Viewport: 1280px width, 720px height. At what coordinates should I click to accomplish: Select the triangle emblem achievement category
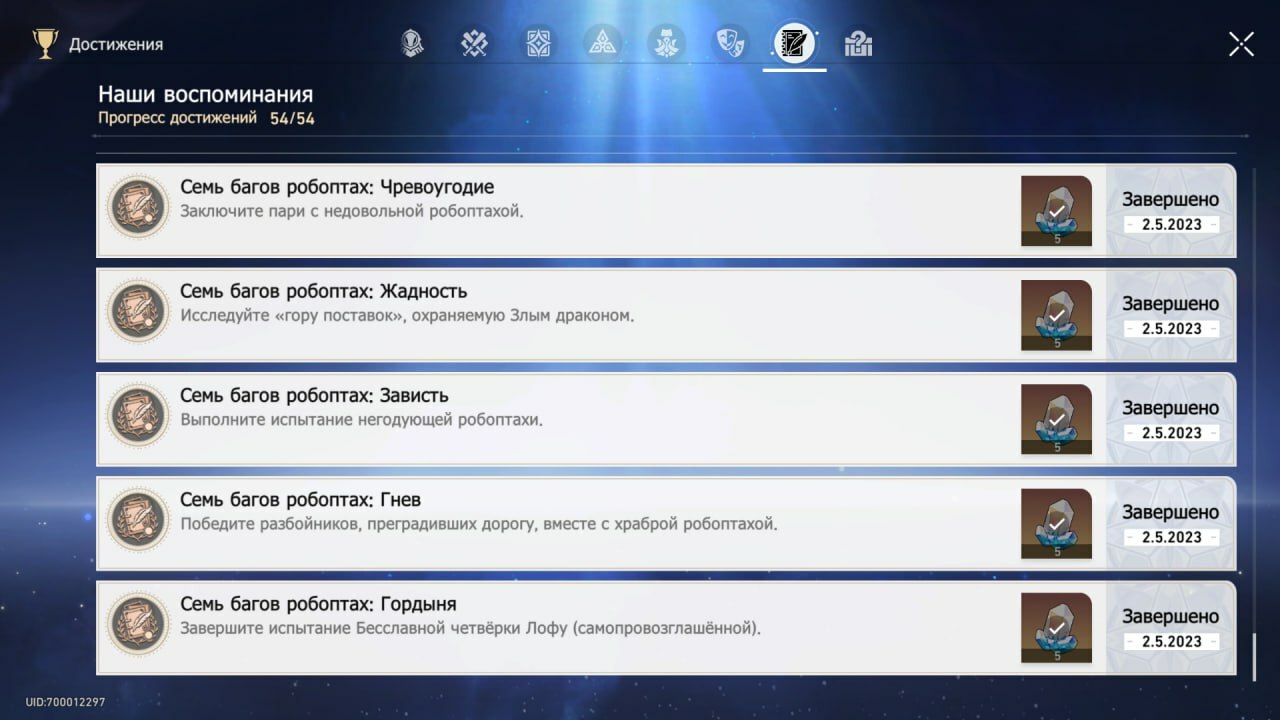[x=603, y=44]
